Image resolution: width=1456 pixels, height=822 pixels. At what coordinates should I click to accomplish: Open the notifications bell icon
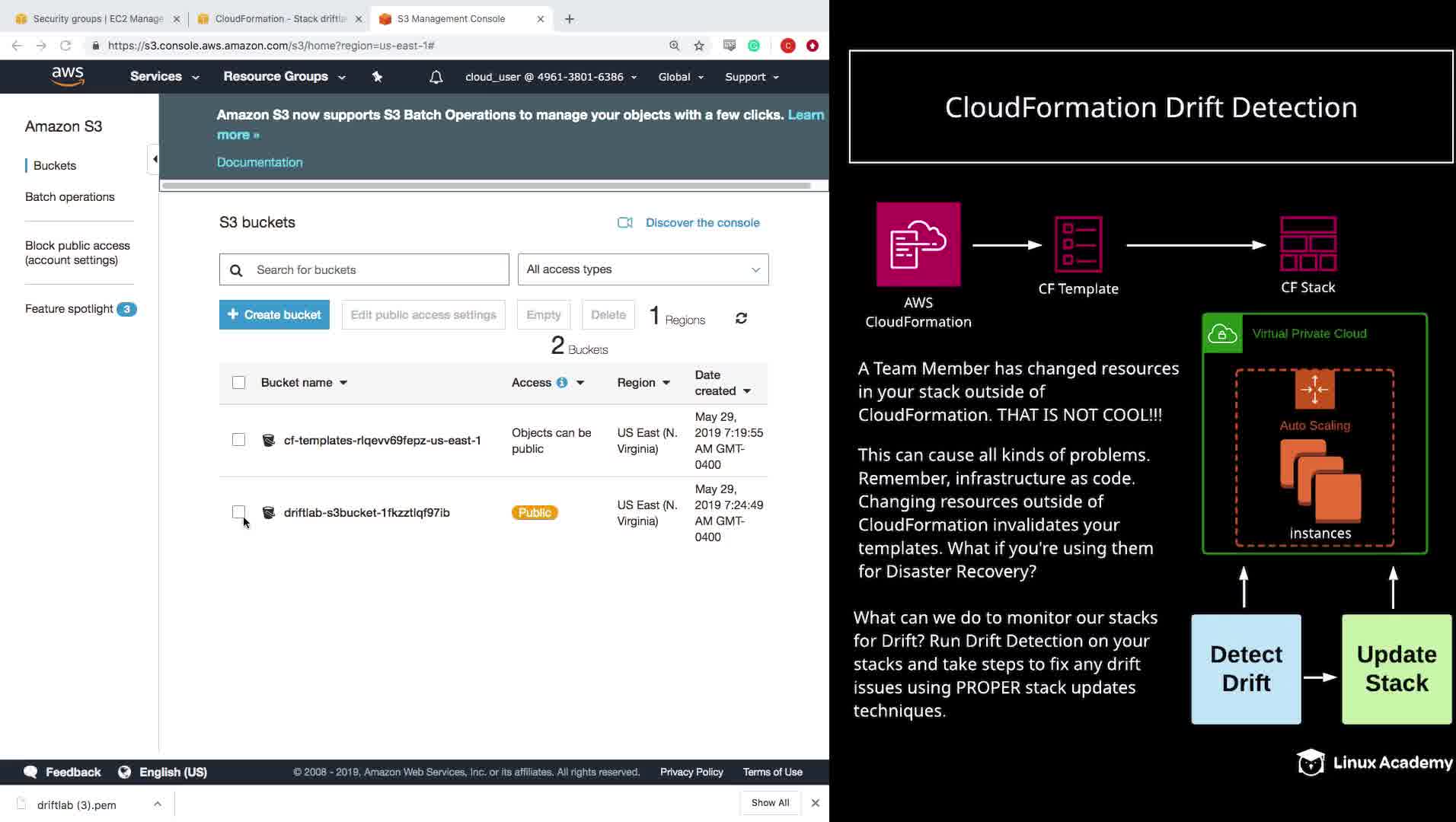point(436,77)
